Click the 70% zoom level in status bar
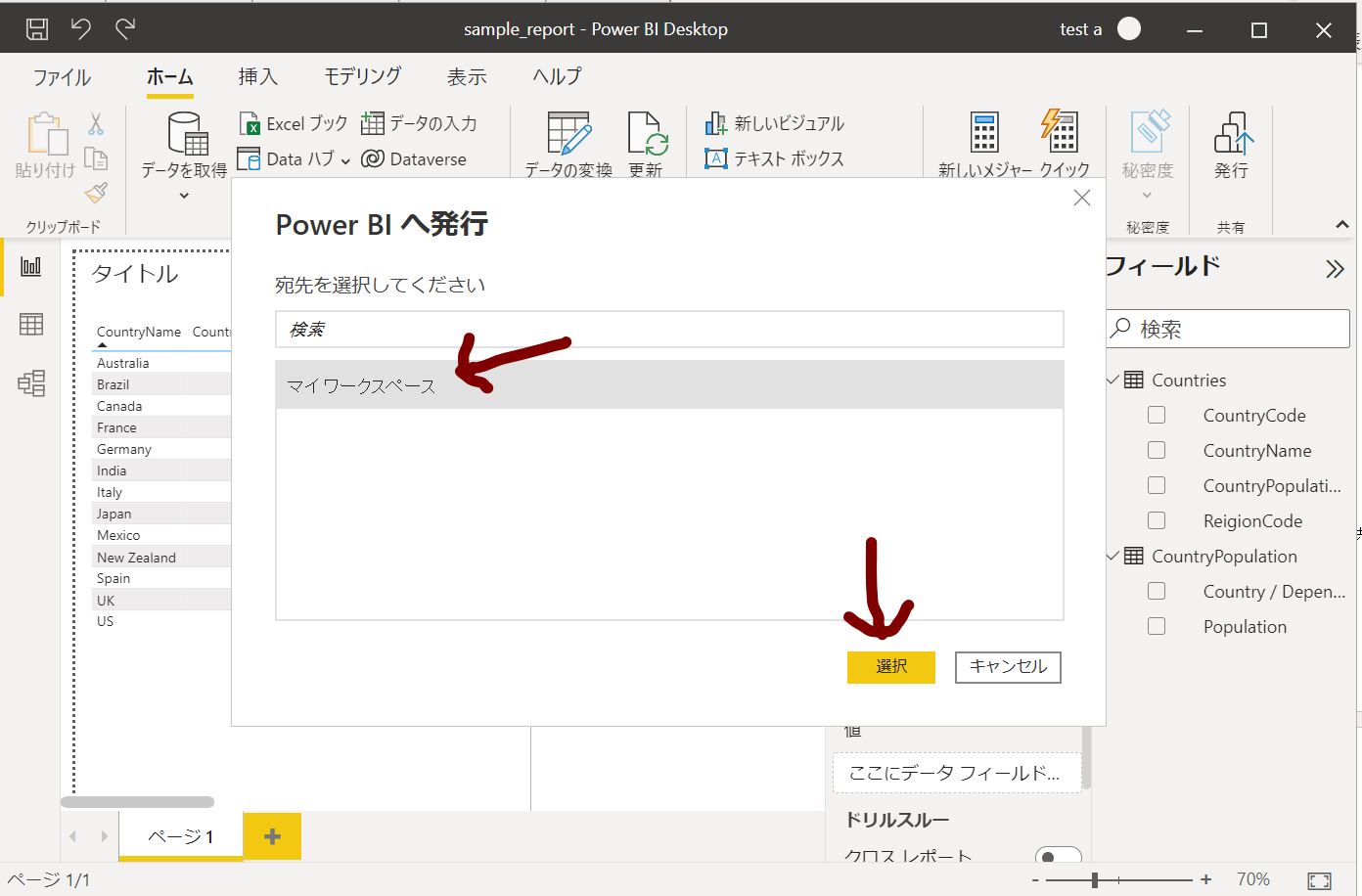The height and width of the screenshot is (896, 1362). tap(1252, 880)
